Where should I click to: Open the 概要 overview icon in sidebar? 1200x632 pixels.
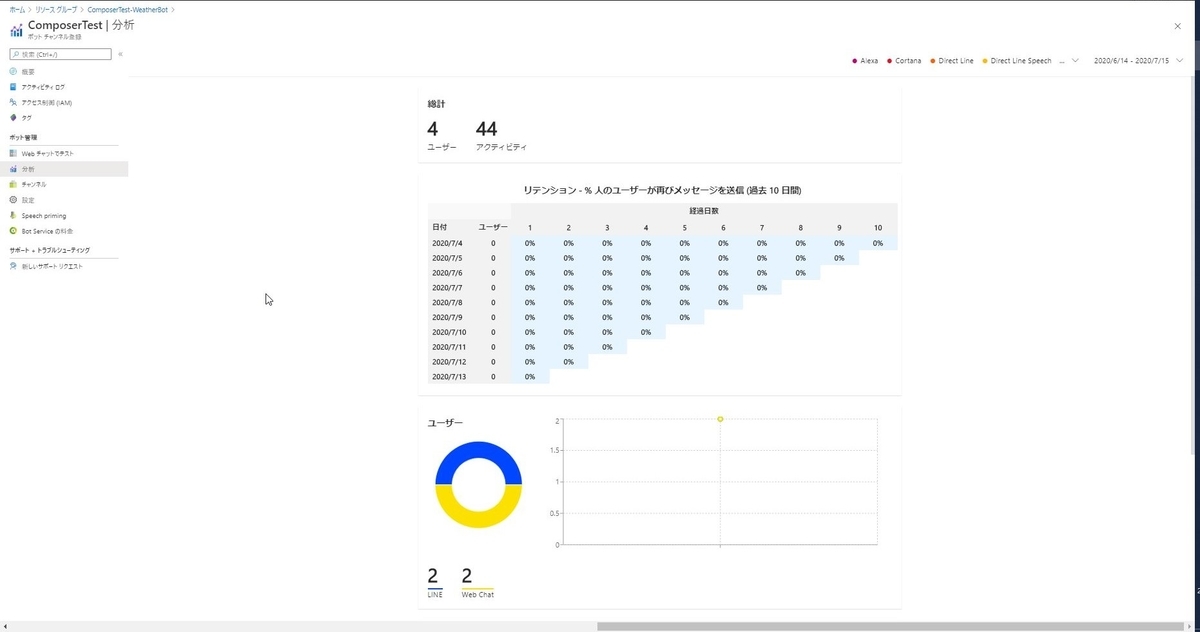click(13, 72)
